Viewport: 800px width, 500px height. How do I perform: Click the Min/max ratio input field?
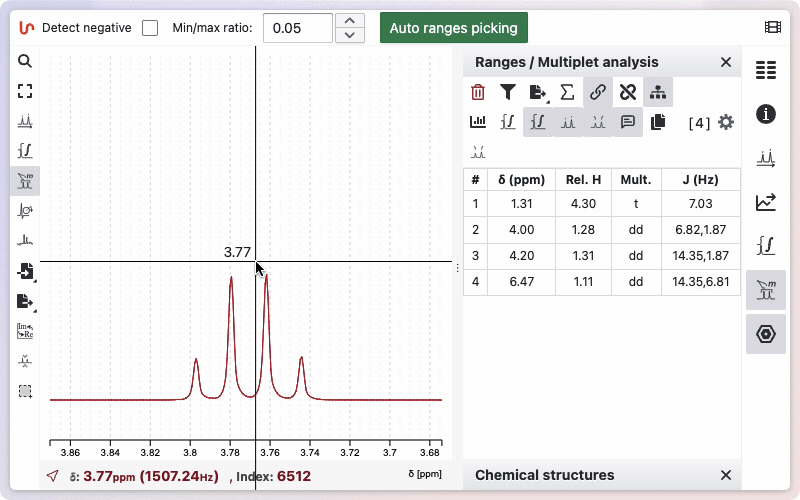click(297, 28)
